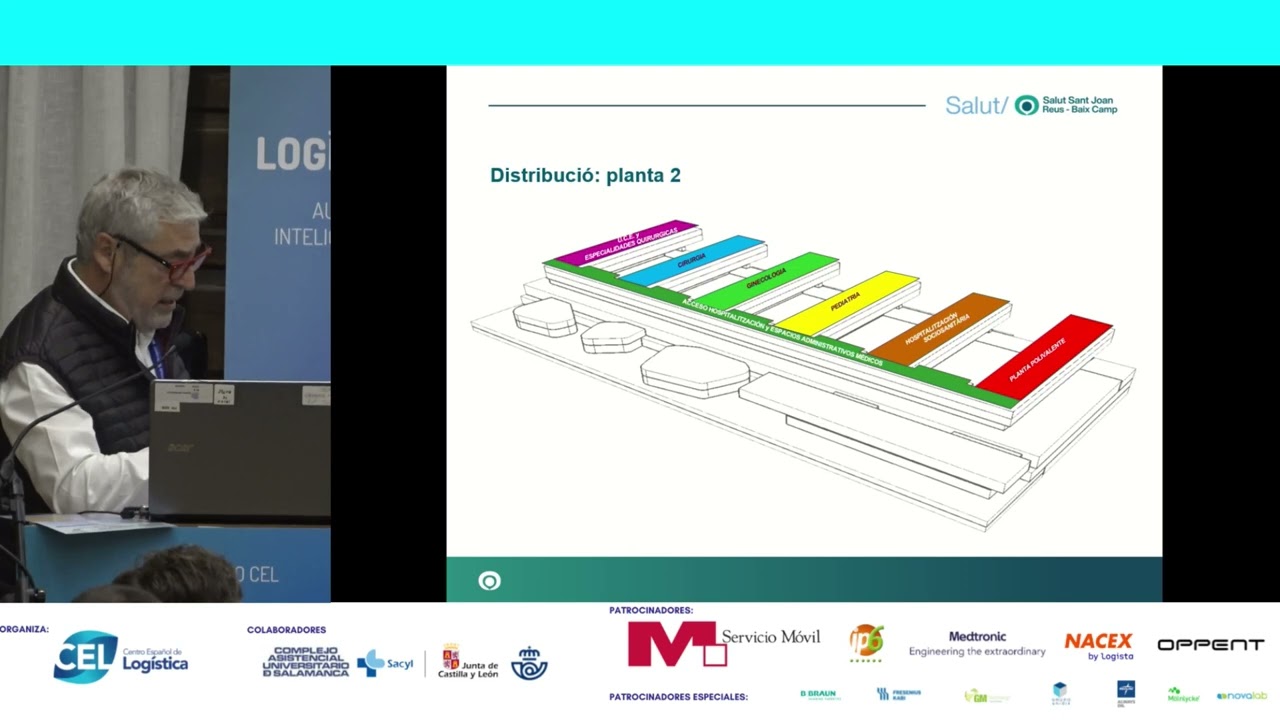The height and width of the screenshot is (720, 1280).
Task: Click the Acceso Hospitalización green corridor strip
Action: pos(780,334)
